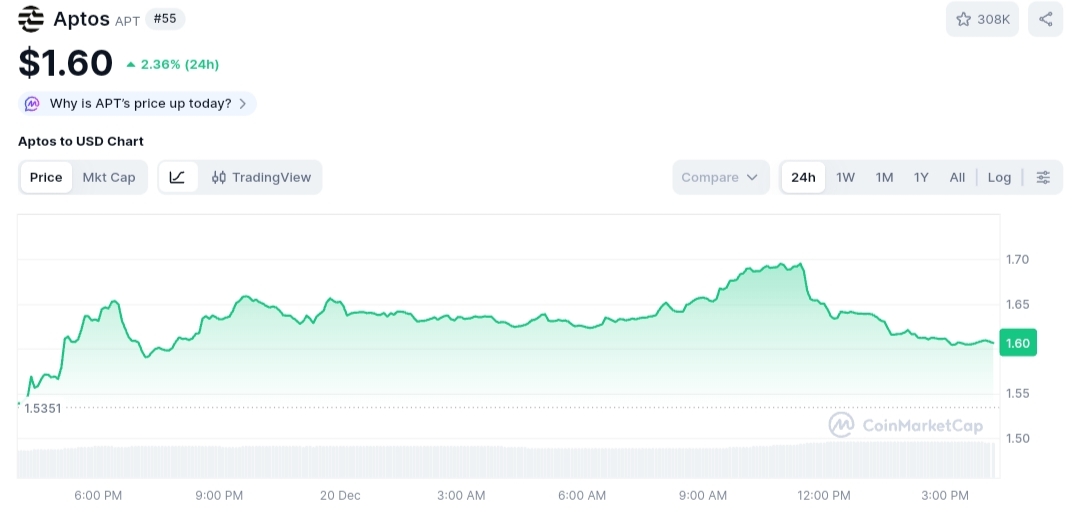Click the 6:00 PM x-axis label

[x=98, y=496]
